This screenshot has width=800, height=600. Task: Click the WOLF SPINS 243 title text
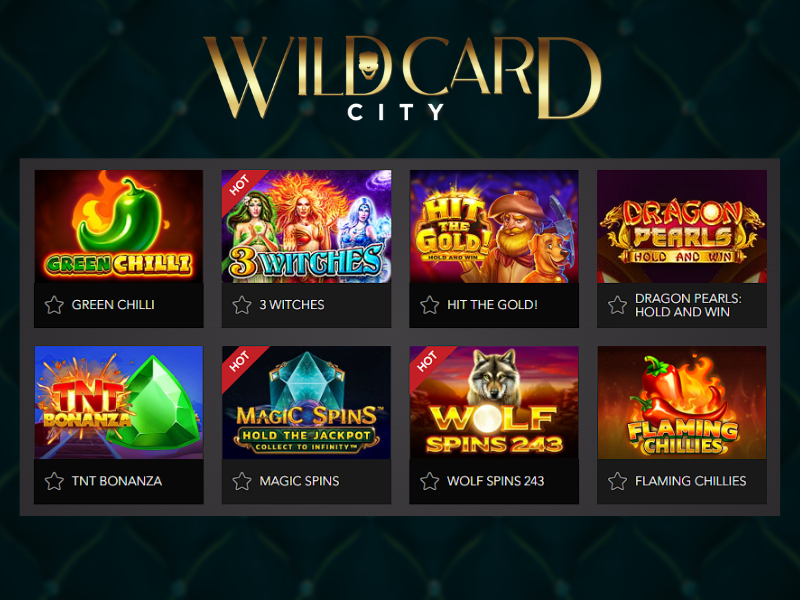click(495, 481)
